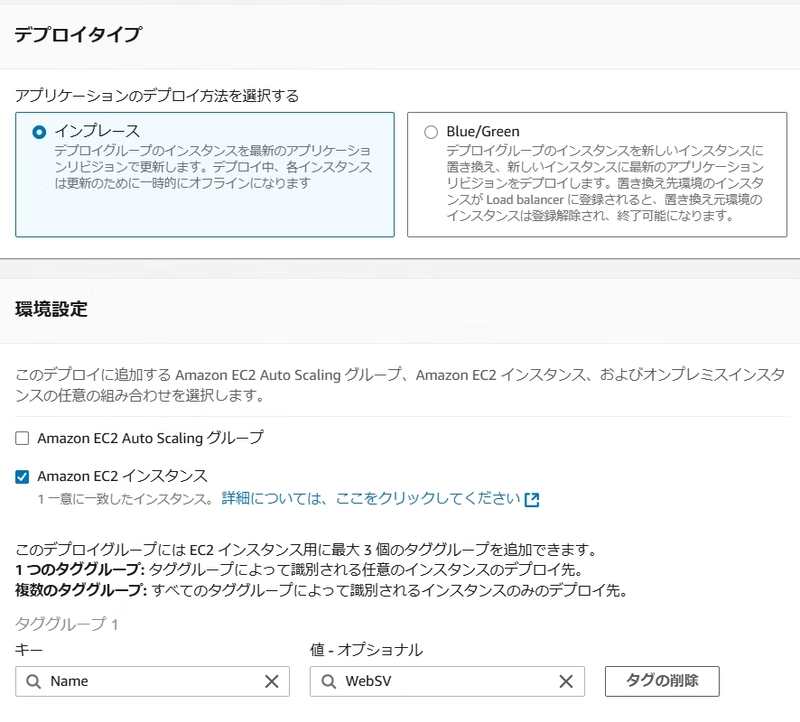The width and height of the screenshot is (800, 722).
Task: Open the 詳細については、ここをクリックしてください link
Action: pyautogui.click(x=370, y=498)
